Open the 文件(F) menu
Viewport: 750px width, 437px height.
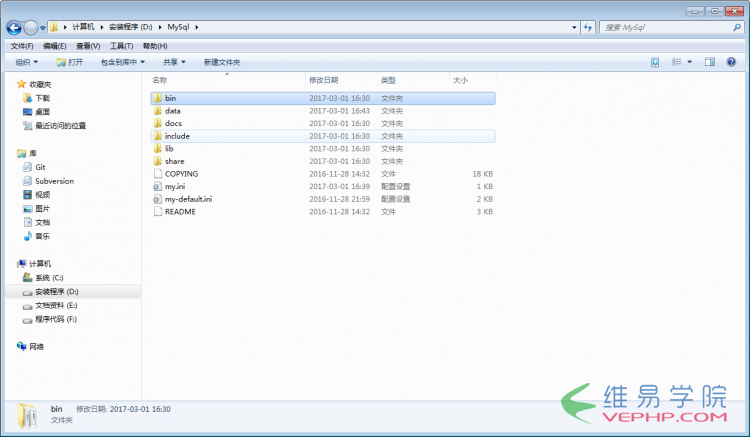click(x=22, y=46)
